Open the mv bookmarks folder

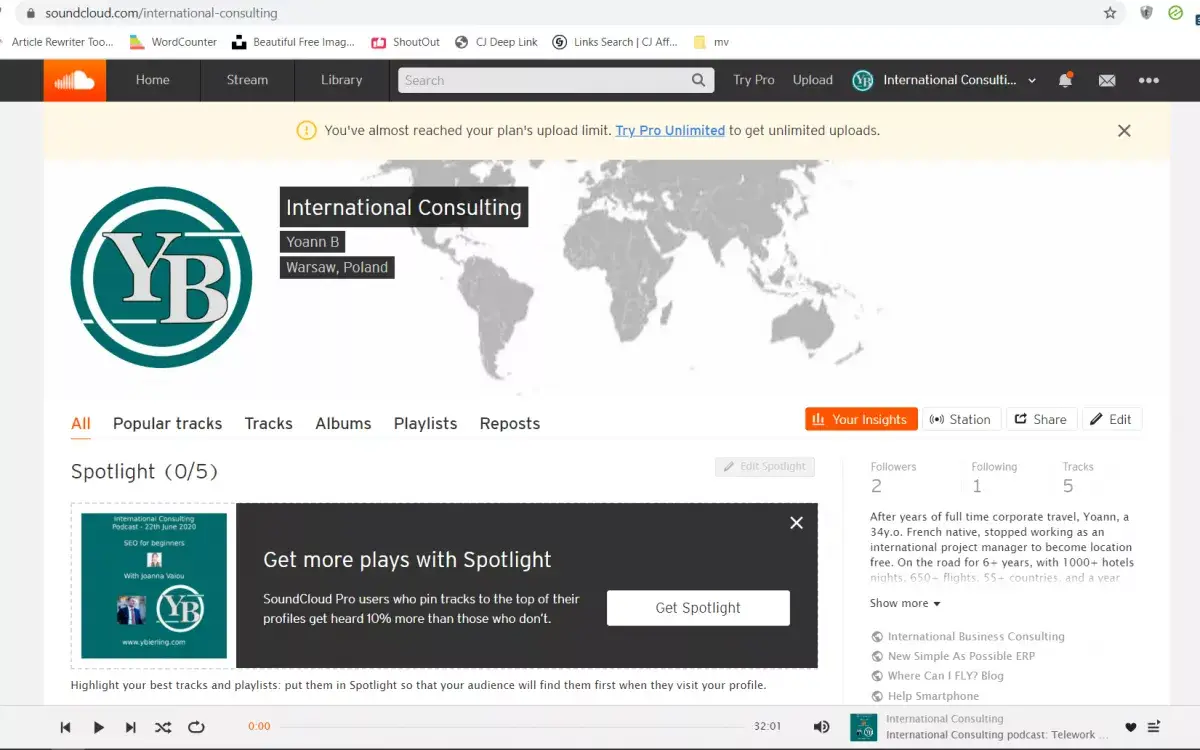coord(711,42)
